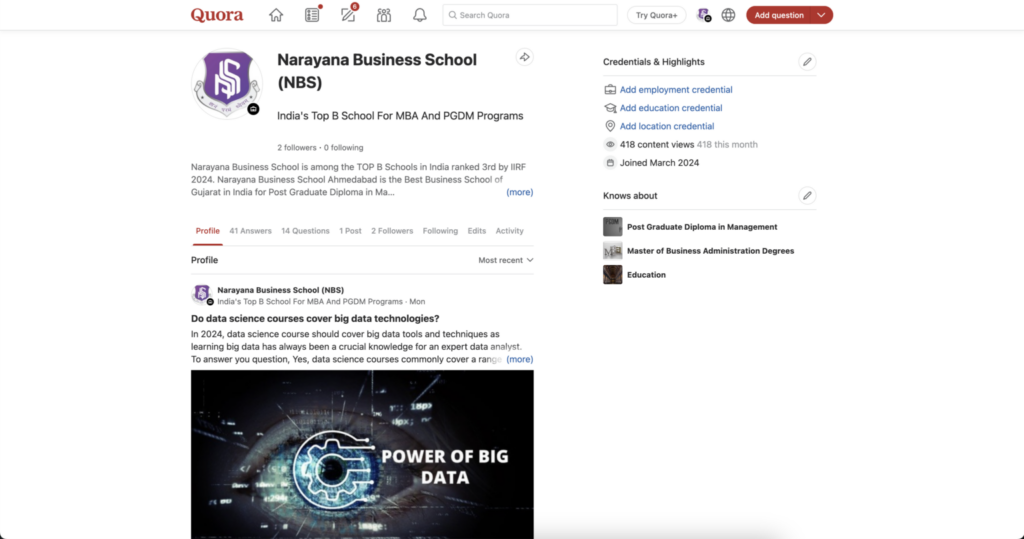Viewport: 1024px width, 539px height.
Task: Open the Spaces people icon
Action: [x=384, y=15]
